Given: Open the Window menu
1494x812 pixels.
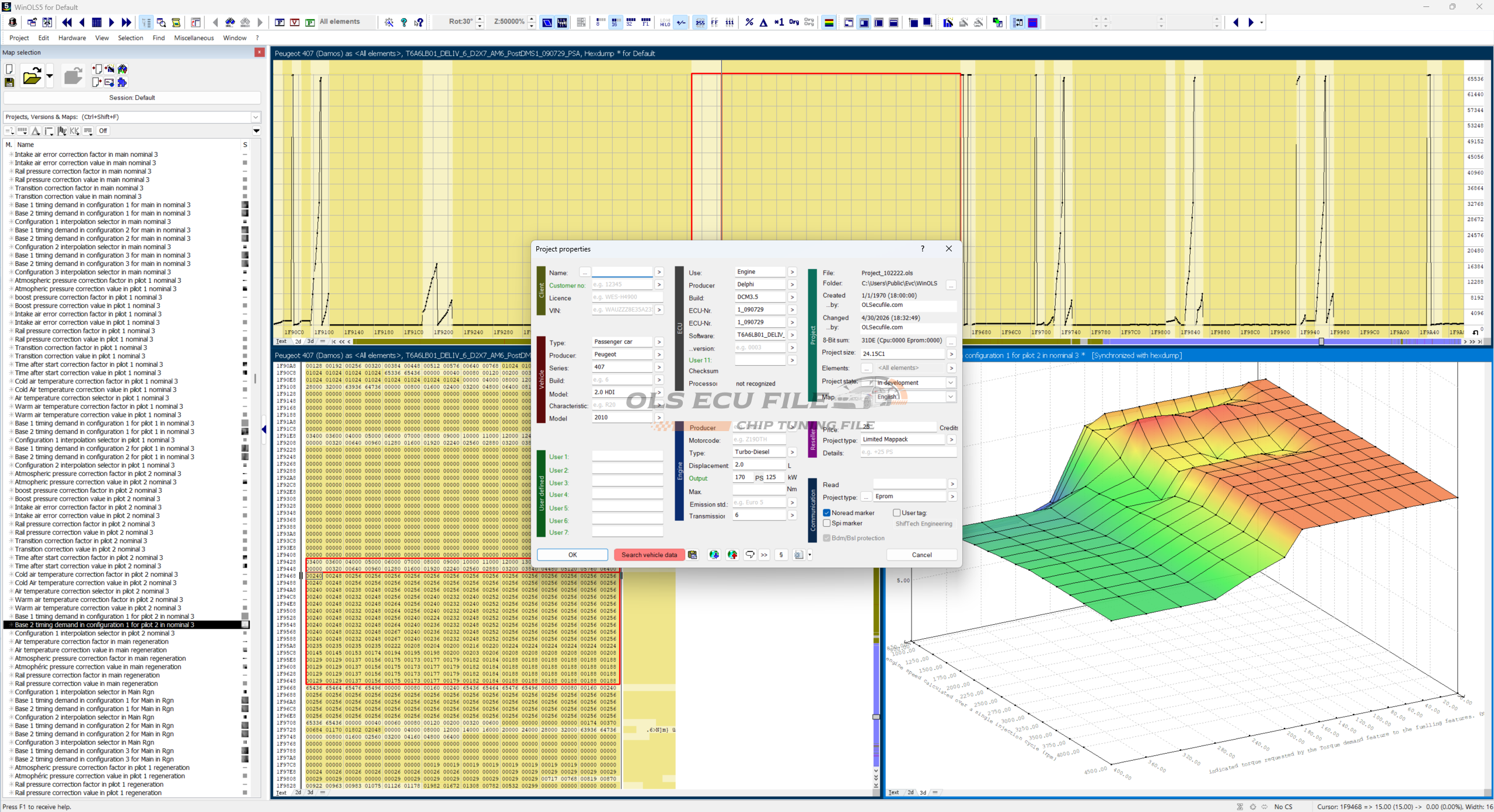Looking at the screenshot, I should 235,38.
